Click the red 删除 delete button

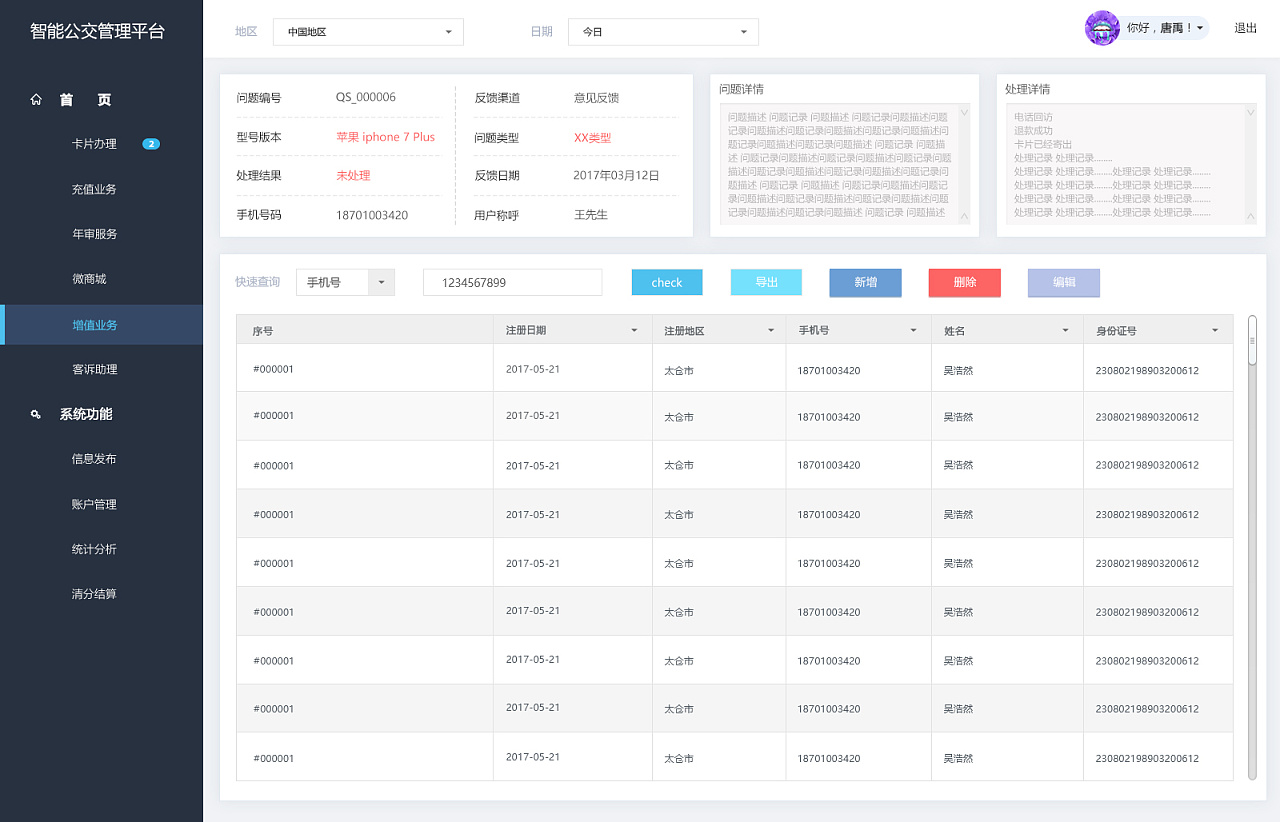963,282
